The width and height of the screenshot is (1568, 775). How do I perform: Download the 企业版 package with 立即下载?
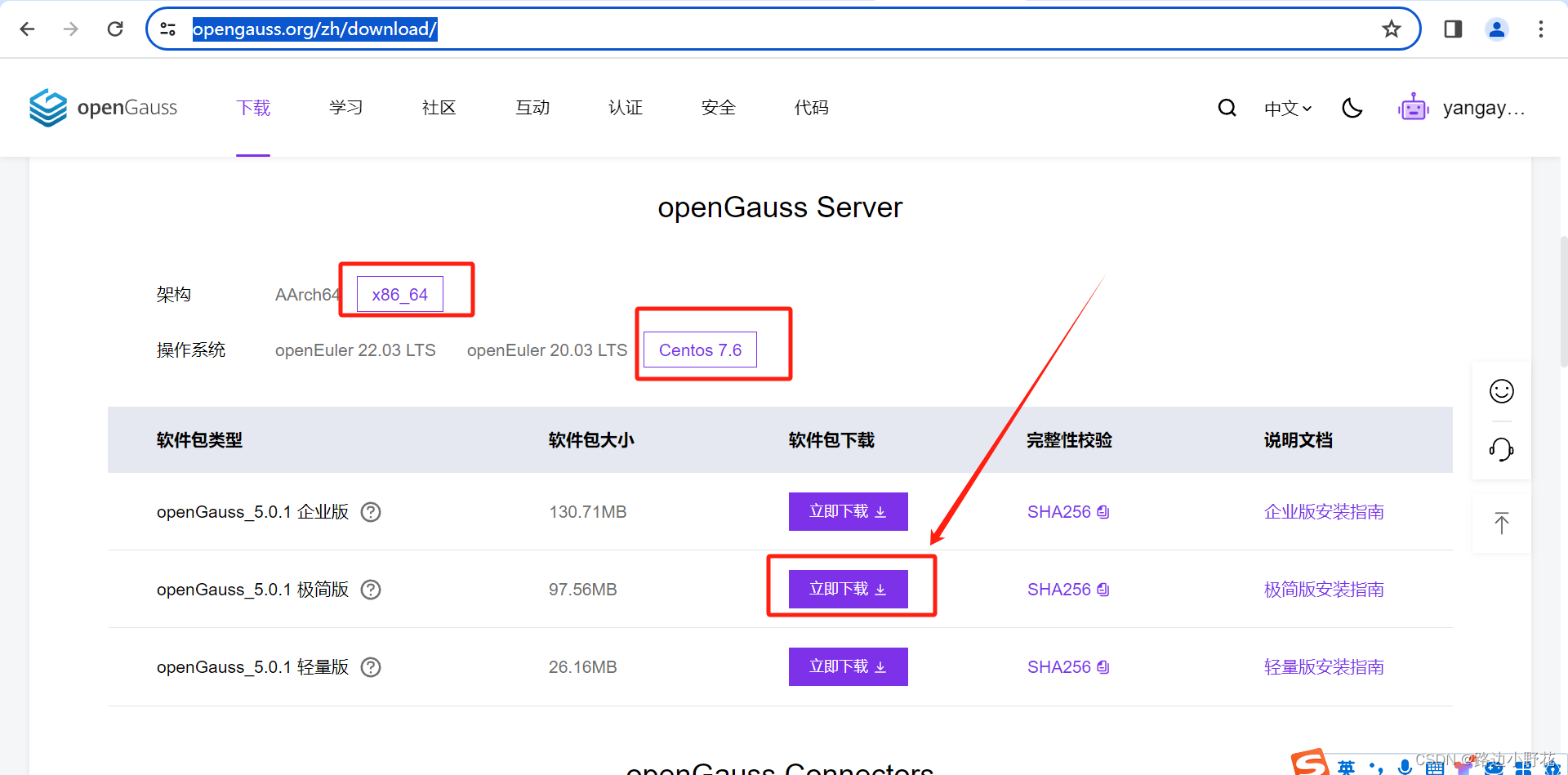click(849, 512)
